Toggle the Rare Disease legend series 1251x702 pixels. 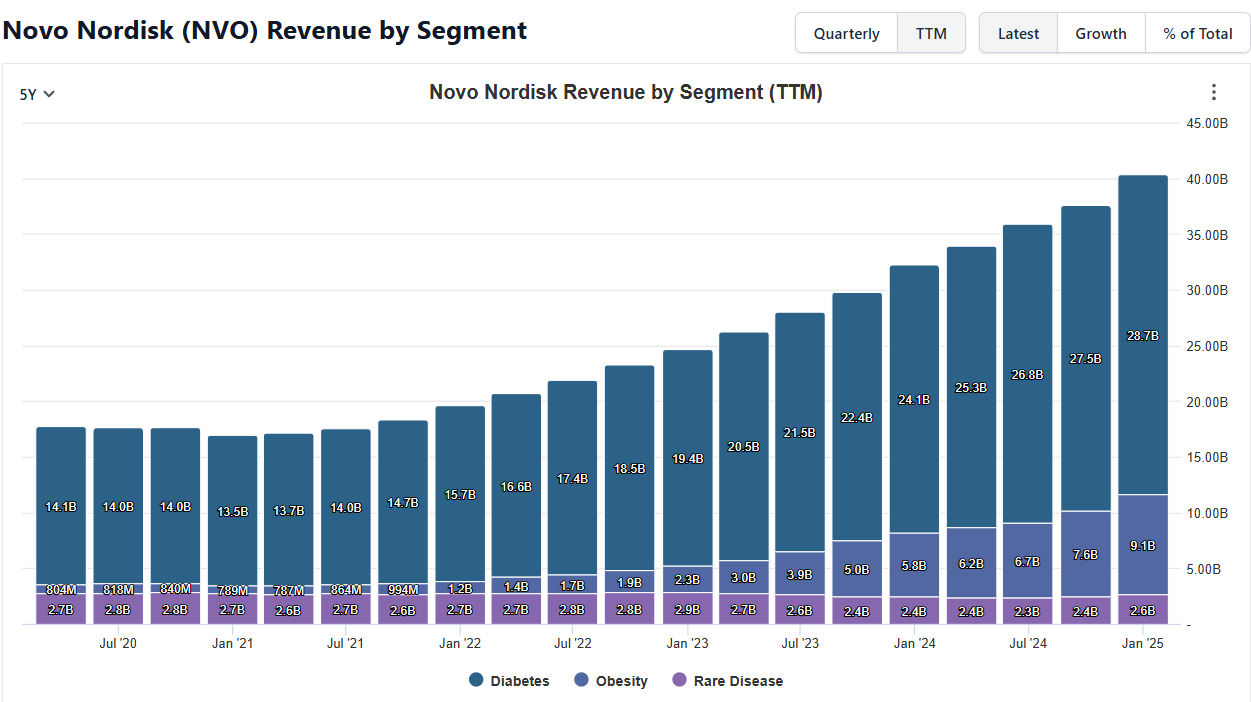coord(727,681)
